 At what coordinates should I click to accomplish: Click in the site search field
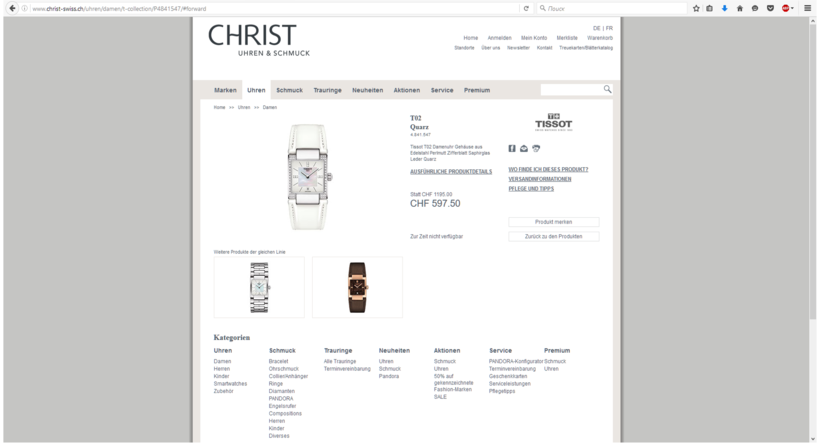(571, 90)
